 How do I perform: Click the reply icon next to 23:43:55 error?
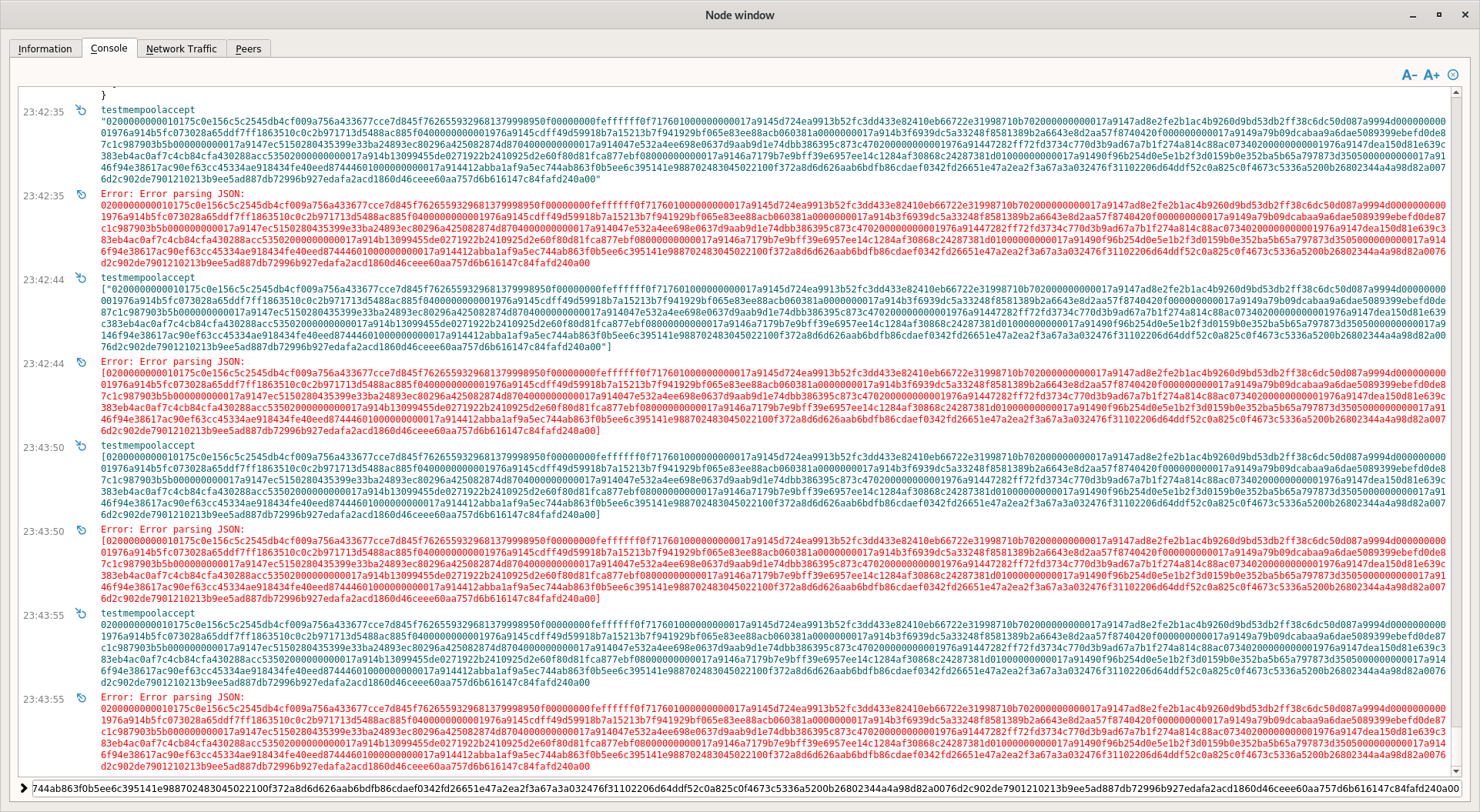pos(80,698)
